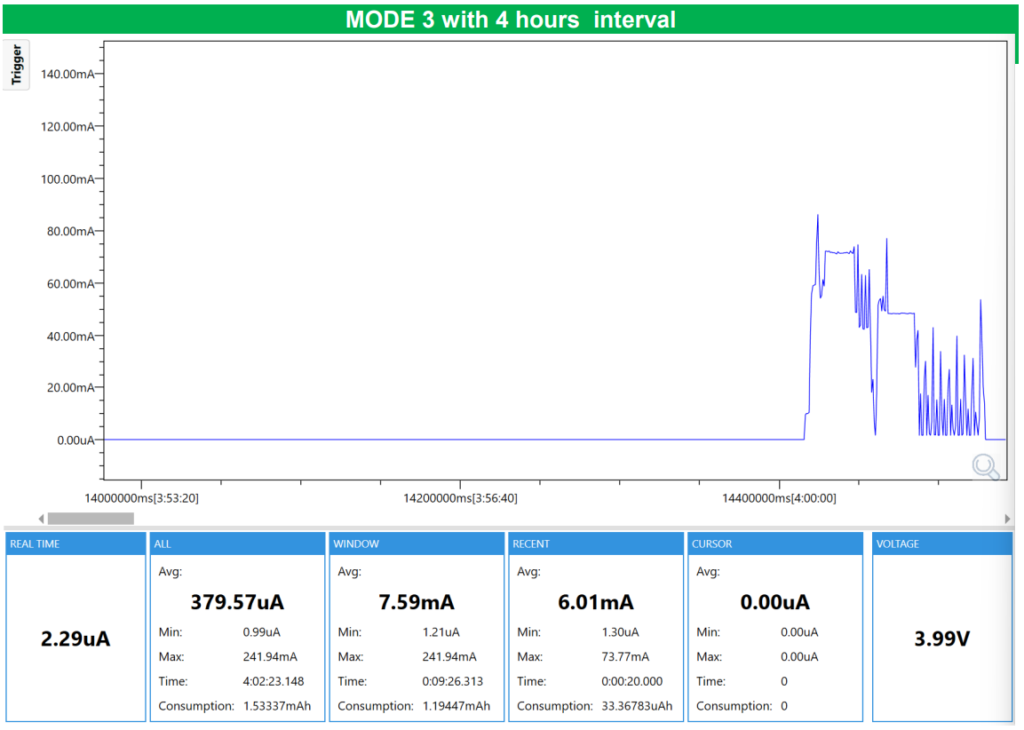Select the WINDOW statistics panel header
The image size is (1024, 730).
click(x=416, y=544)
